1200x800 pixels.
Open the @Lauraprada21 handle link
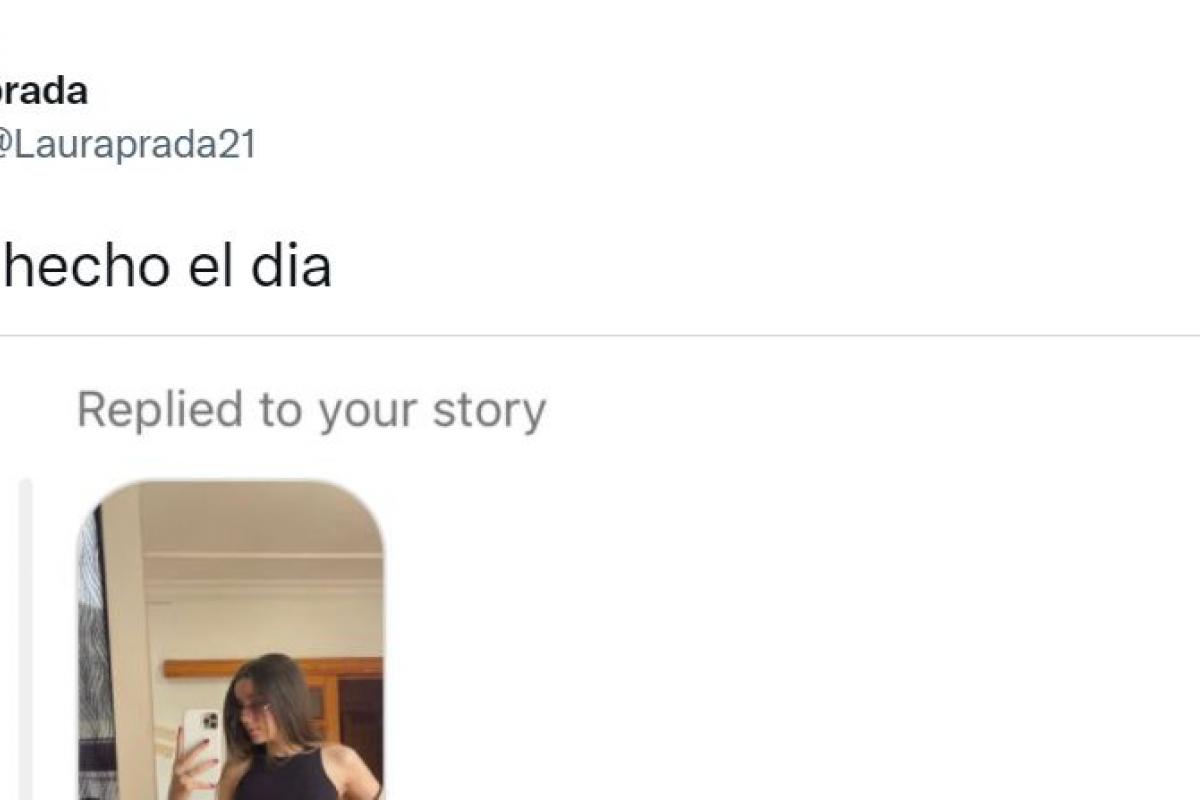pyautogui.click(x=128, y=145)
